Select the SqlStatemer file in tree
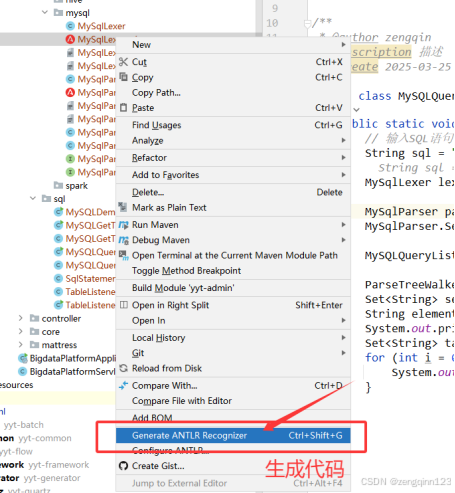 (90, 278)
